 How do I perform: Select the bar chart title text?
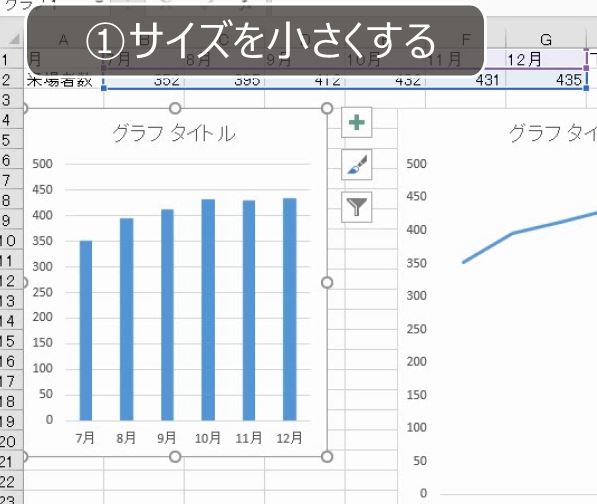174,134
